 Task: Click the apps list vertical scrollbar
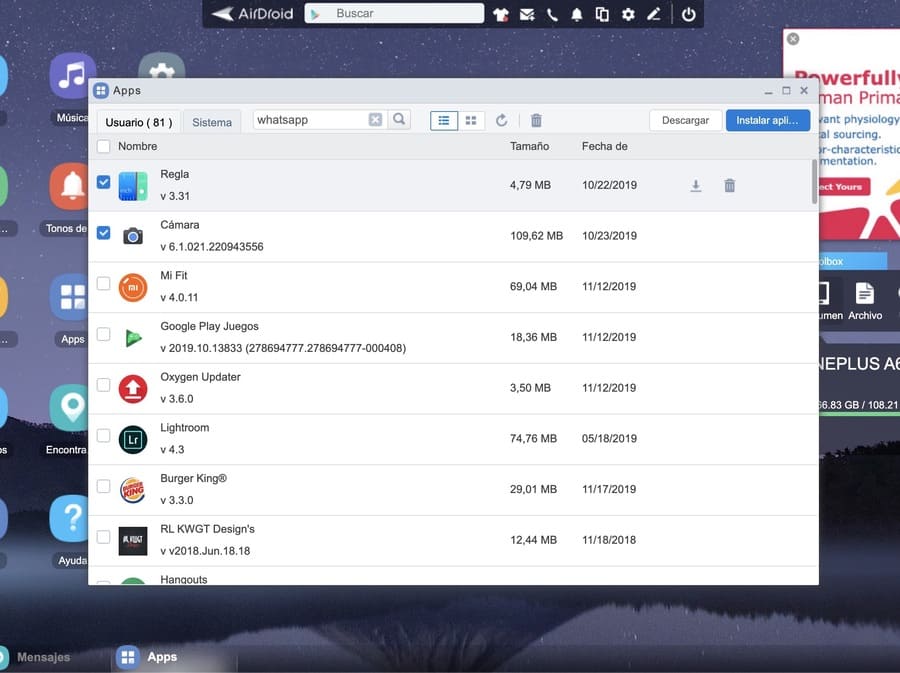[814, 181]
